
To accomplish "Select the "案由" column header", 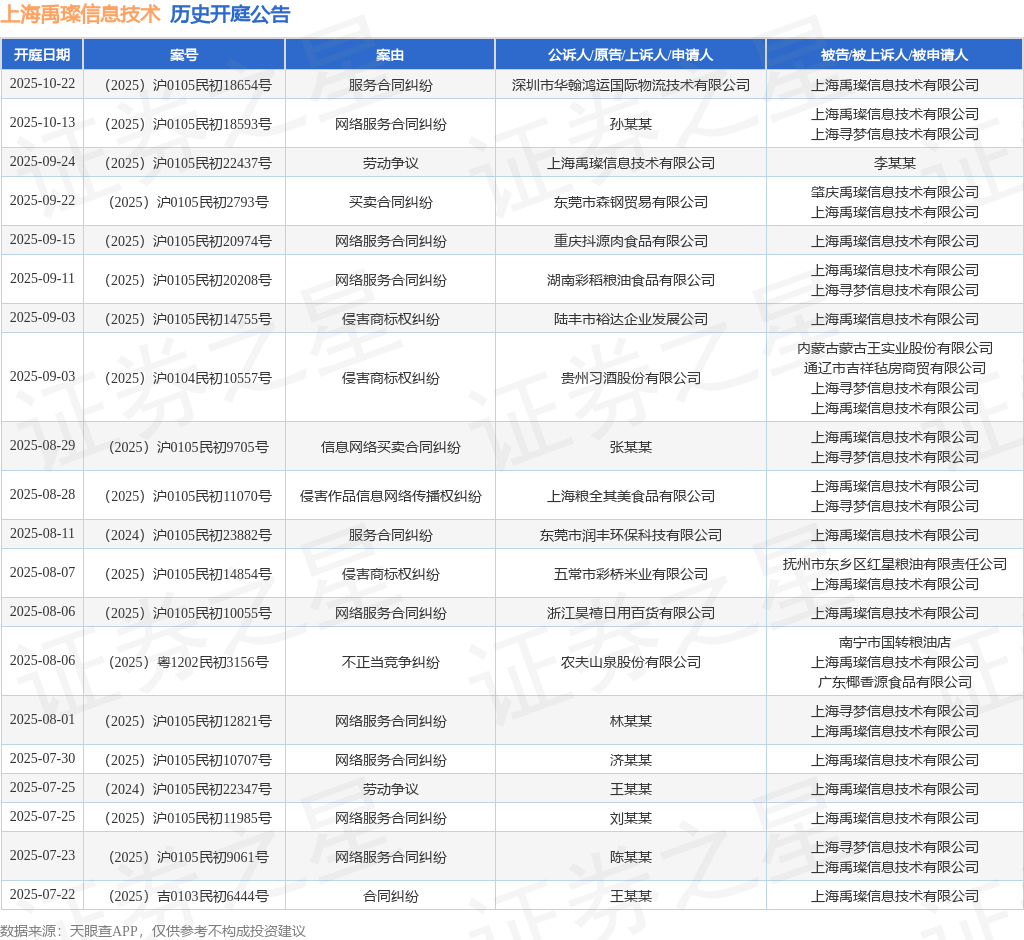I will [390, 55].
